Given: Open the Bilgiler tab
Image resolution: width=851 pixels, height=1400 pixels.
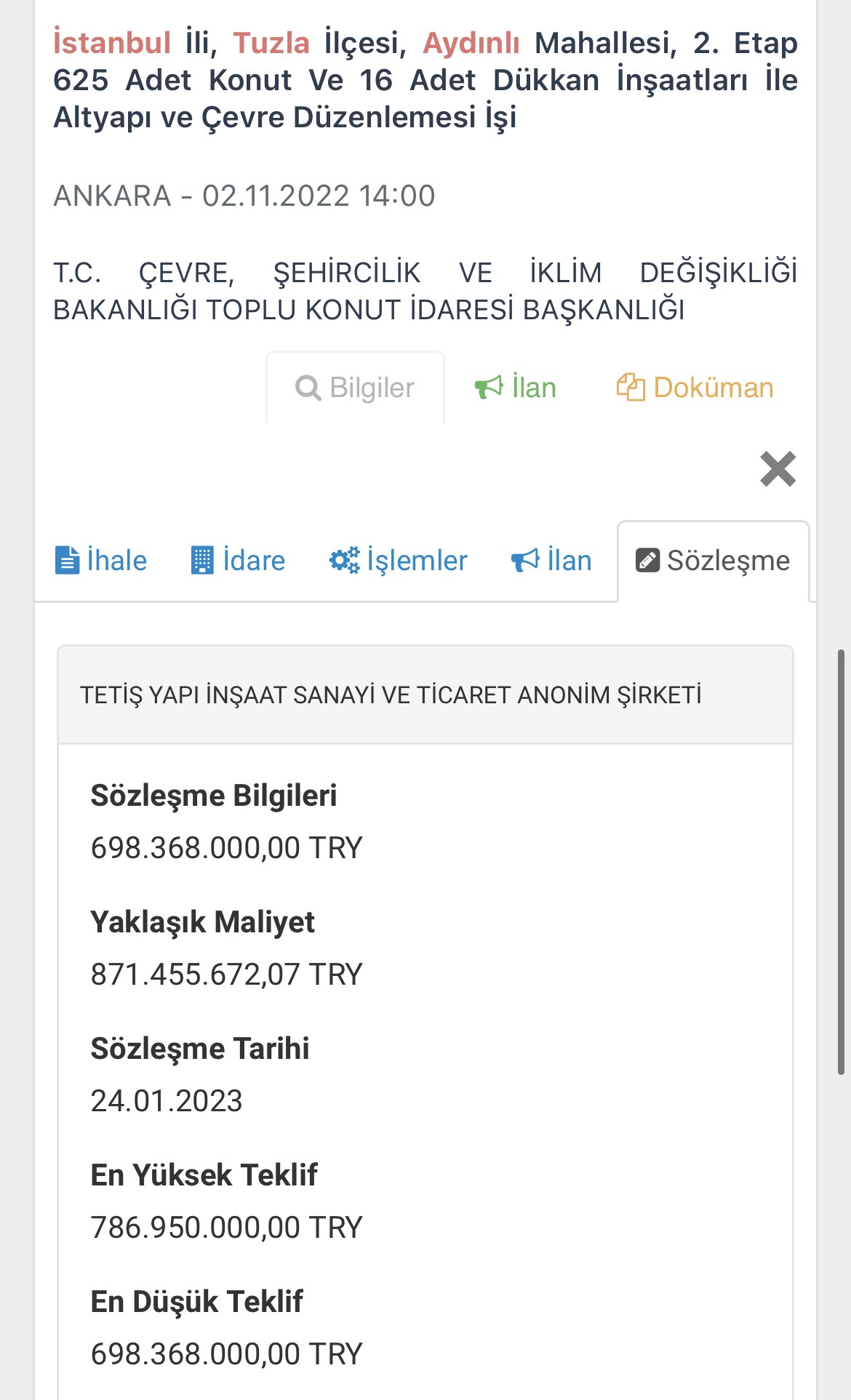Looking at the screenshot, I should (x=372, y=388).
